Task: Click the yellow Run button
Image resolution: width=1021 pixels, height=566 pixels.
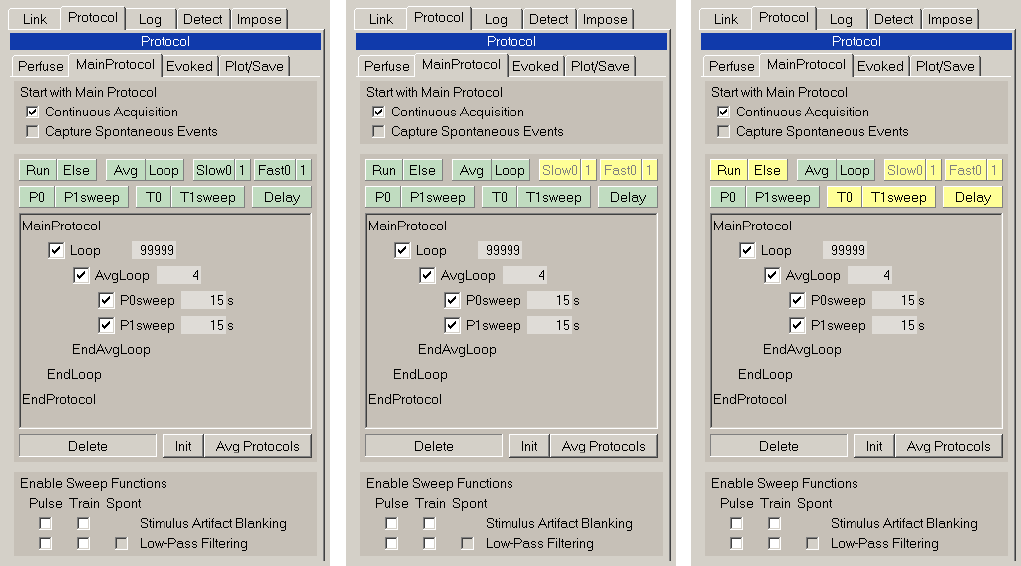Action: (729, 170)
